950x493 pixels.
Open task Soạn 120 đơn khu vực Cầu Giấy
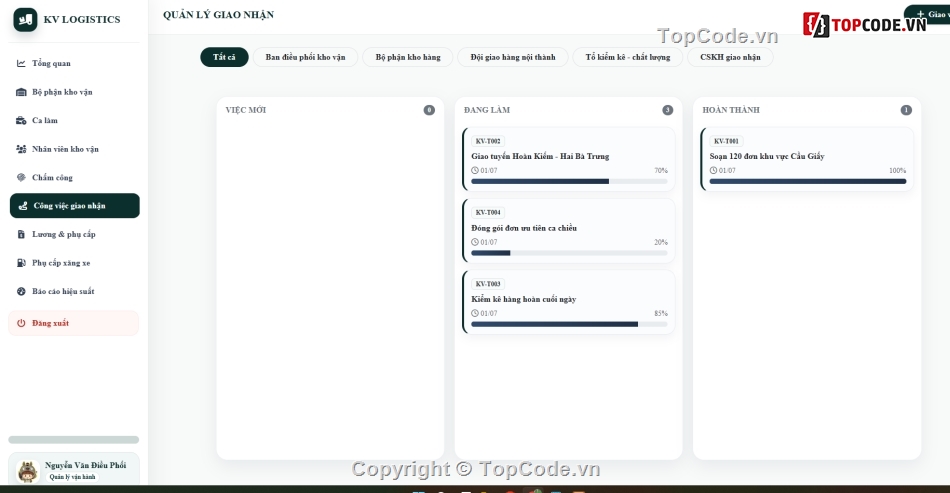tap(807, 159)
